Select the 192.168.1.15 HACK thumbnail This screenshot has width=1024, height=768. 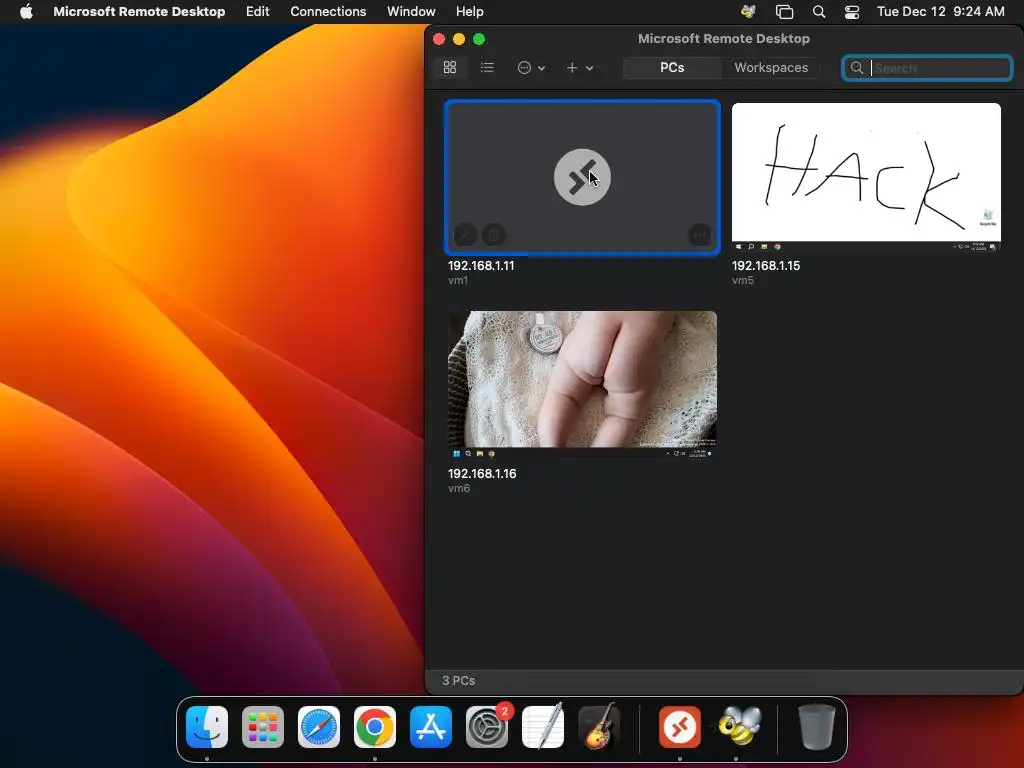point(866,177)
